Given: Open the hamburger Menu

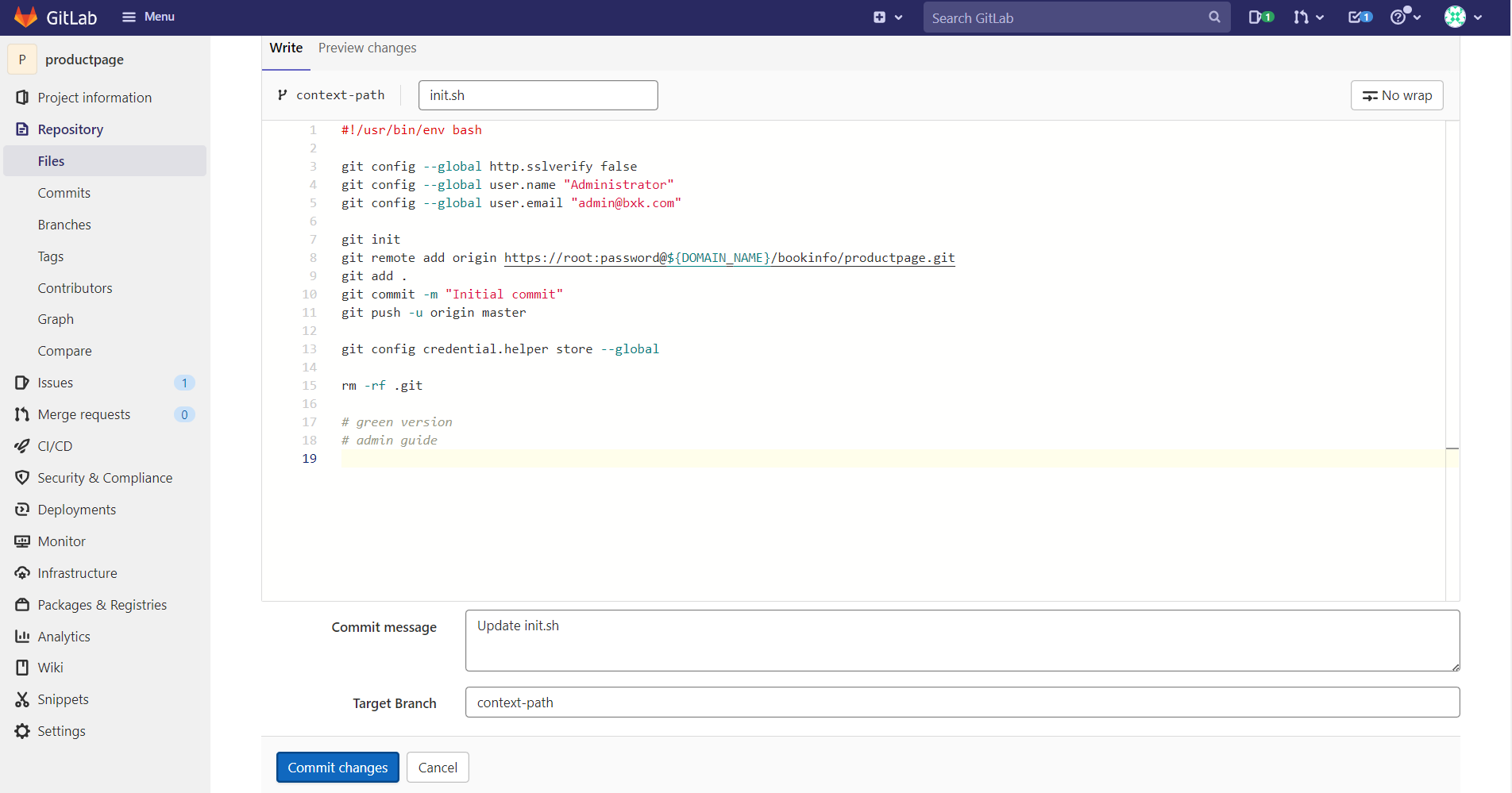Looking at the screenshot, I should [x=148, y=17].
